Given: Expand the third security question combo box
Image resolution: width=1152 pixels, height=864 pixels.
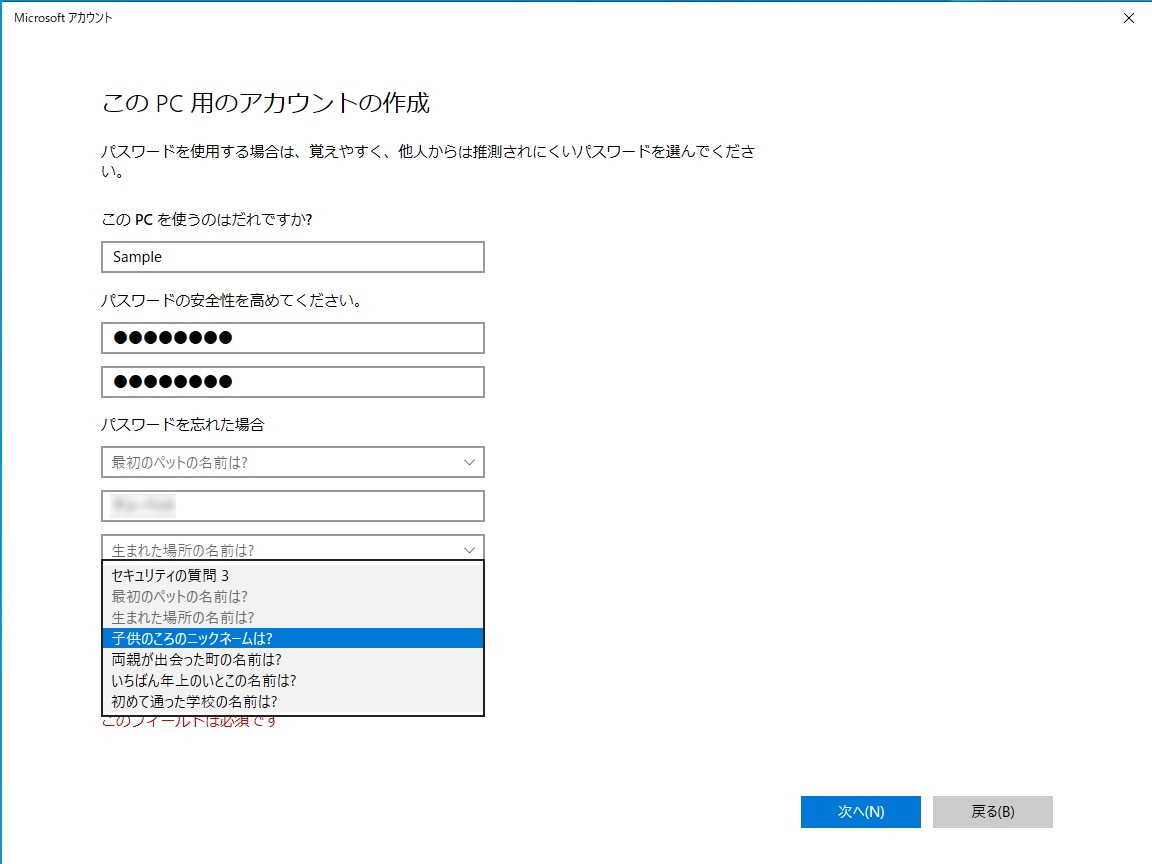Looking at the screenshot, I should click(x=292, y=549).
